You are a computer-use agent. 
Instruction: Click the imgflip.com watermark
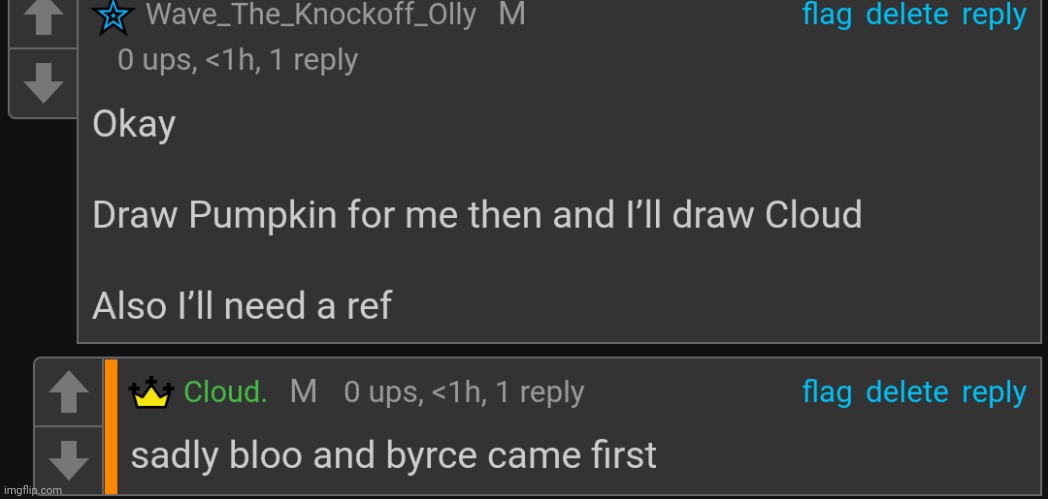[33, 490]
